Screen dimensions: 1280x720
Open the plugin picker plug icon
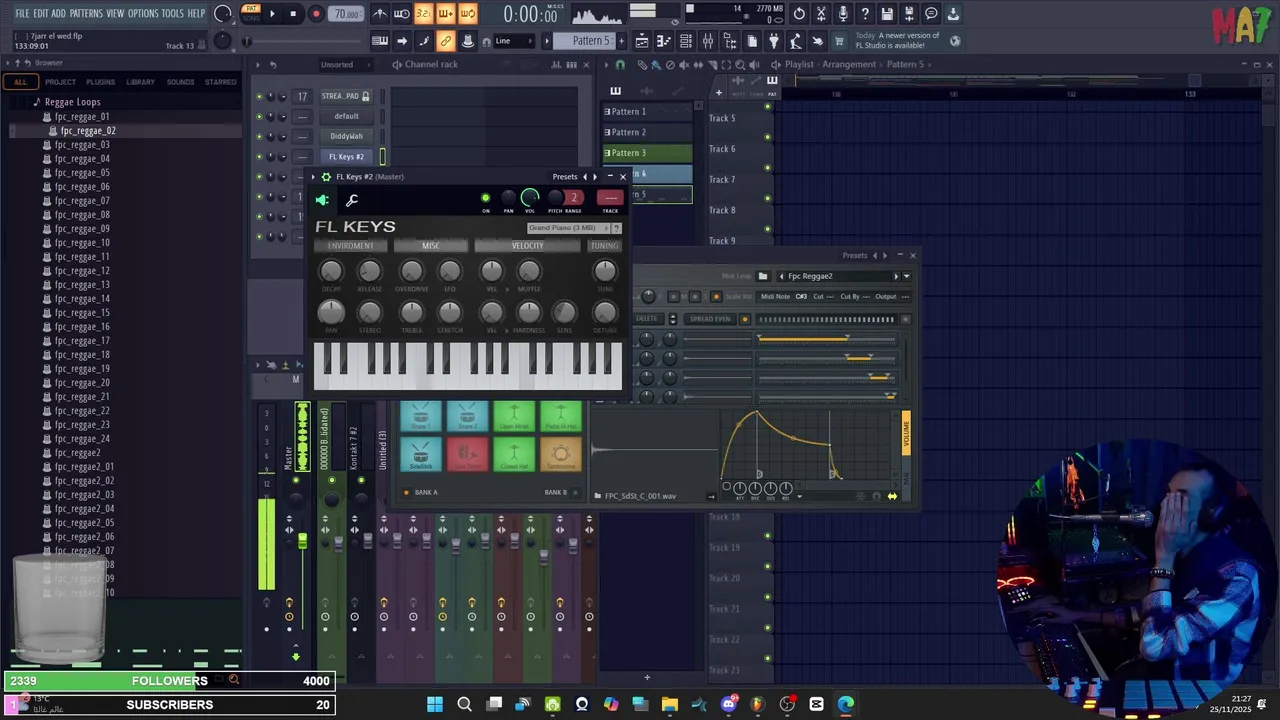click(774, 41)
